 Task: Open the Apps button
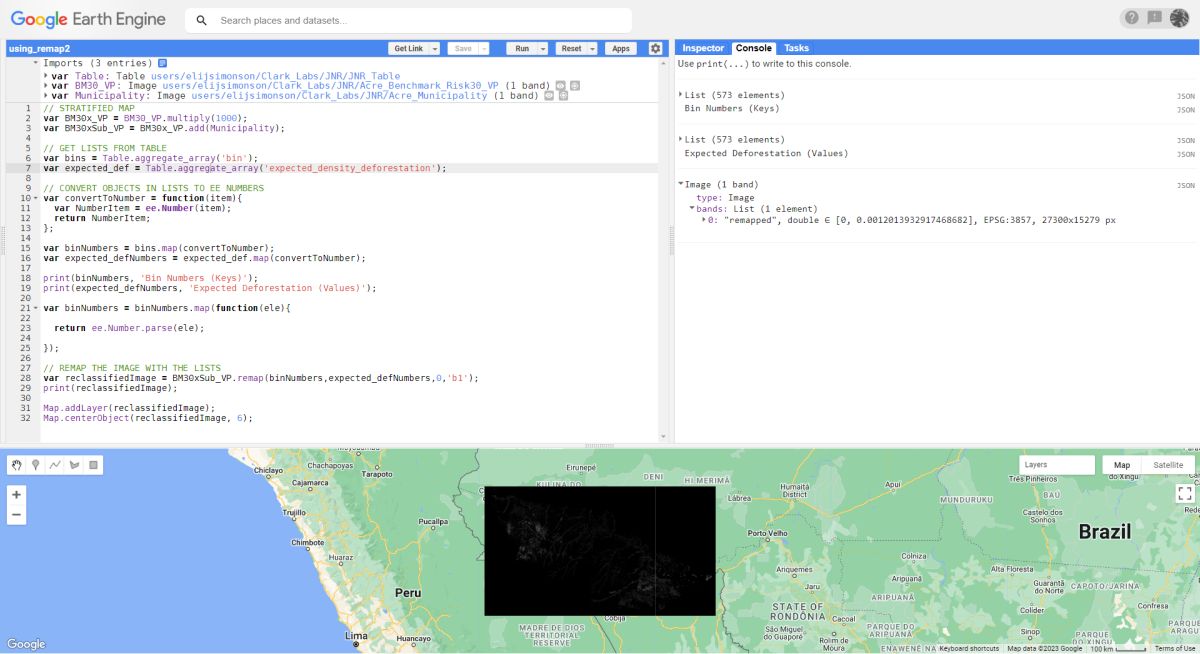click(x=621, y=48)
